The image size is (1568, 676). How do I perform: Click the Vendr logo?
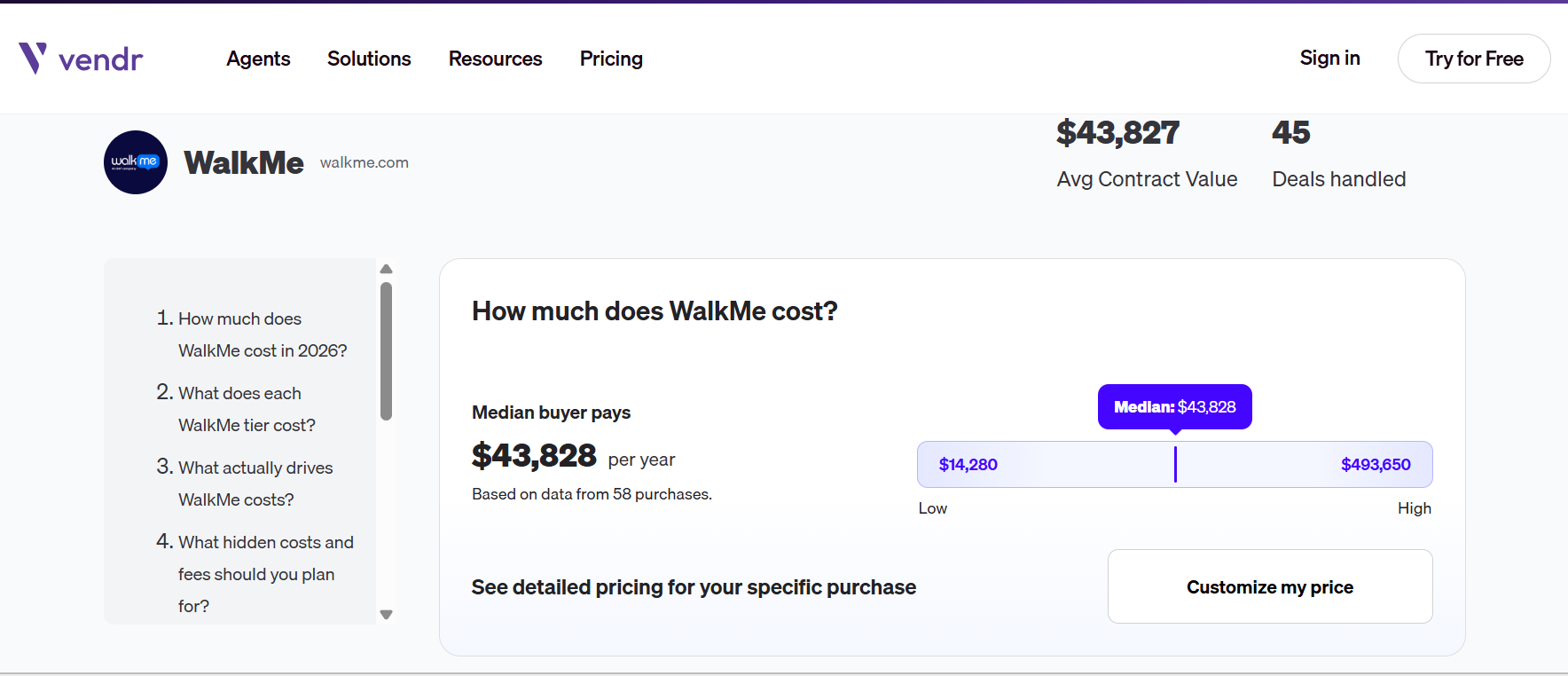tap(82, 58)
